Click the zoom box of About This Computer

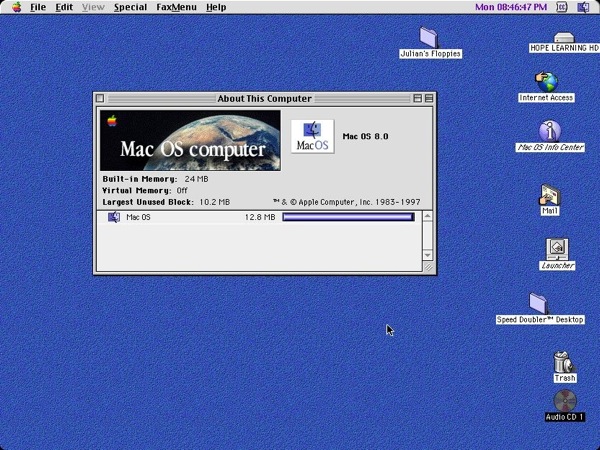pyautogui.click(x=417, y=98)
